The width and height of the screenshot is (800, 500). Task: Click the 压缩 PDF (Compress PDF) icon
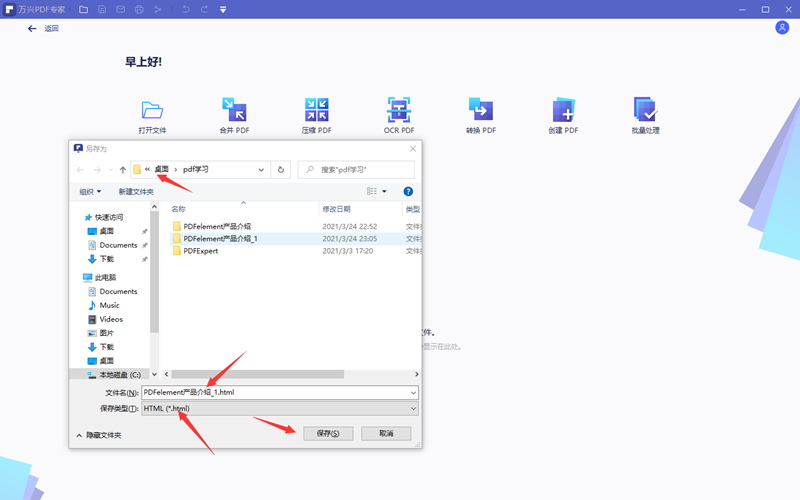click(x=316, y=110)
